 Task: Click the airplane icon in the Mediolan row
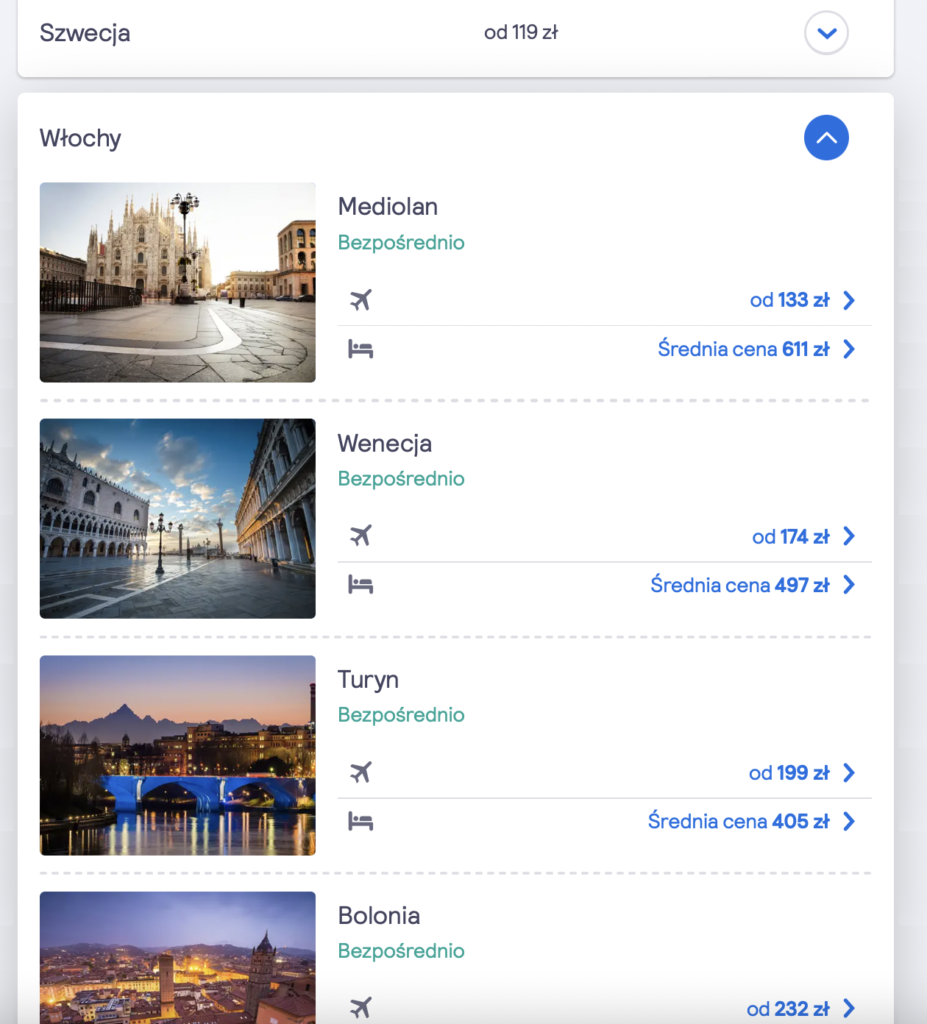tap(361, 300)
